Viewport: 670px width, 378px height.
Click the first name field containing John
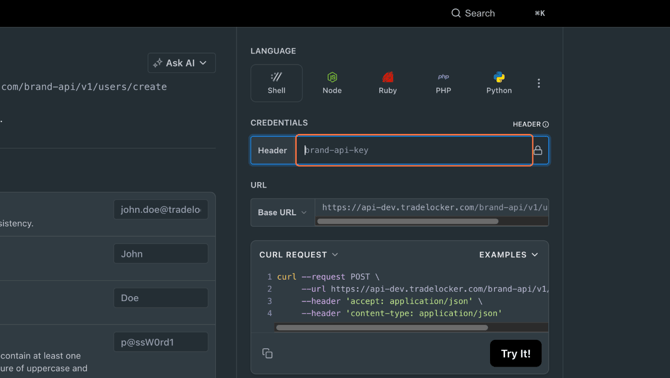click(x=161, y=254)
